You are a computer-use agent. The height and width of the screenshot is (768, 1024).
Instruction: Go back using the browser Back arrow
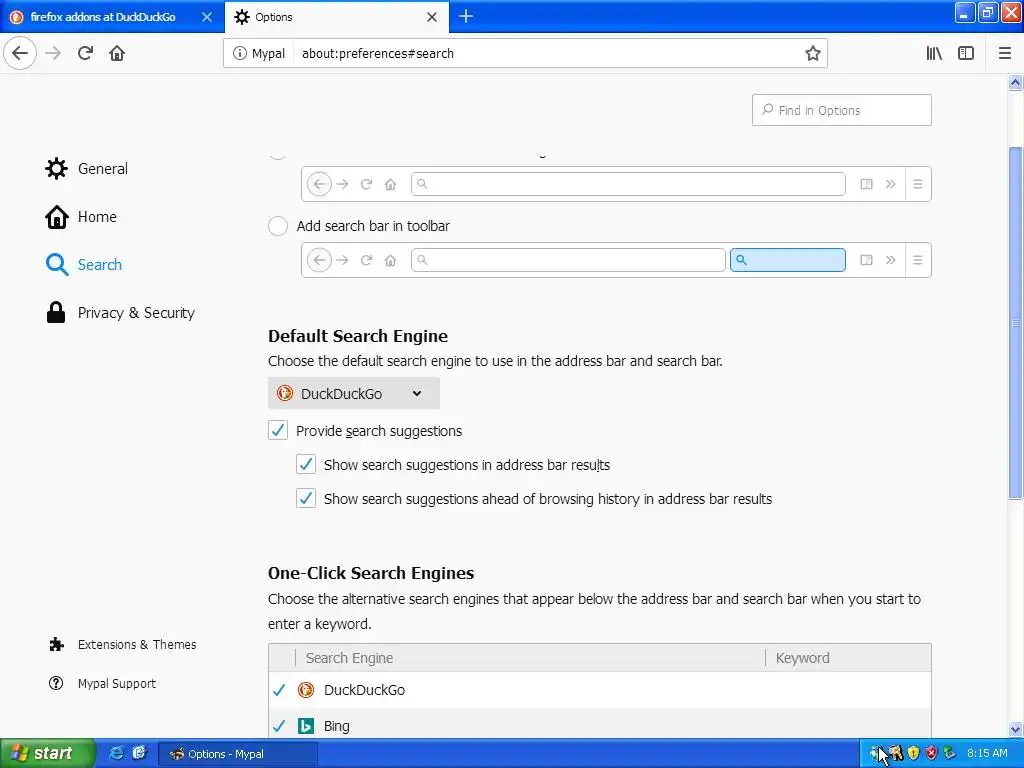(20, 53)
